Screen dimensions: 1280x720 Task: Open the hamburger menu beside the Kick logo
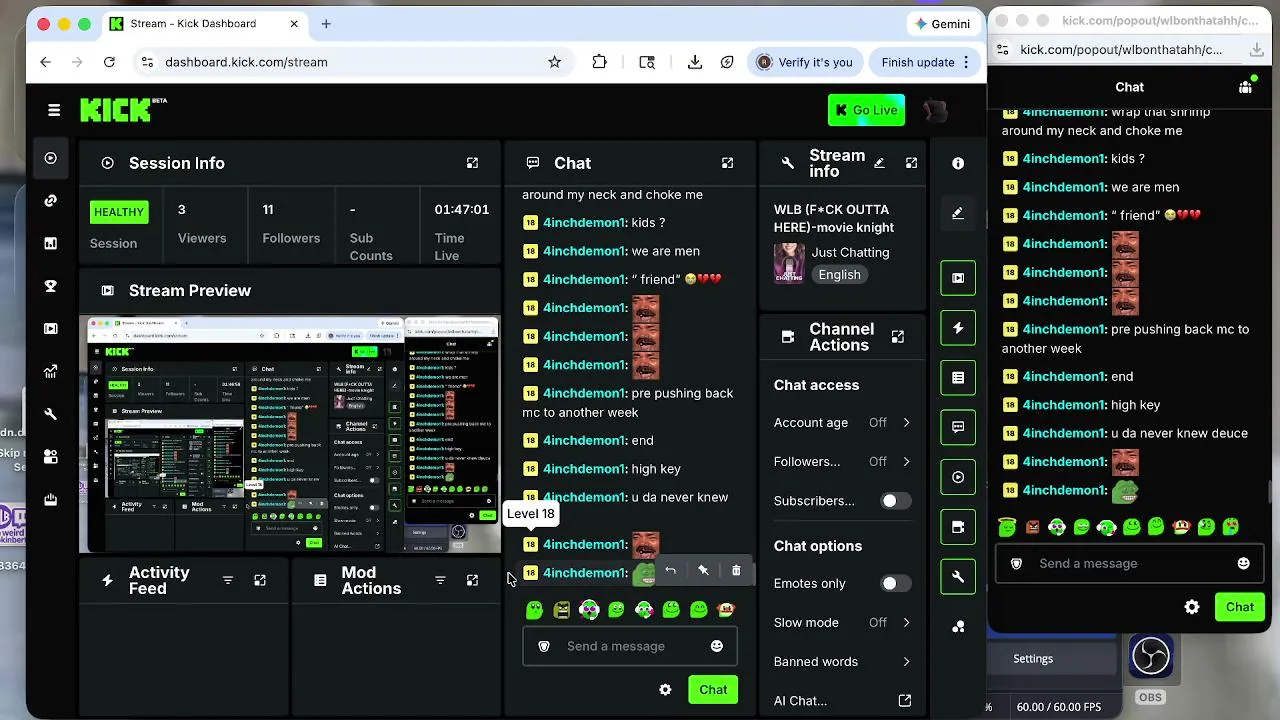coord(54,110)
